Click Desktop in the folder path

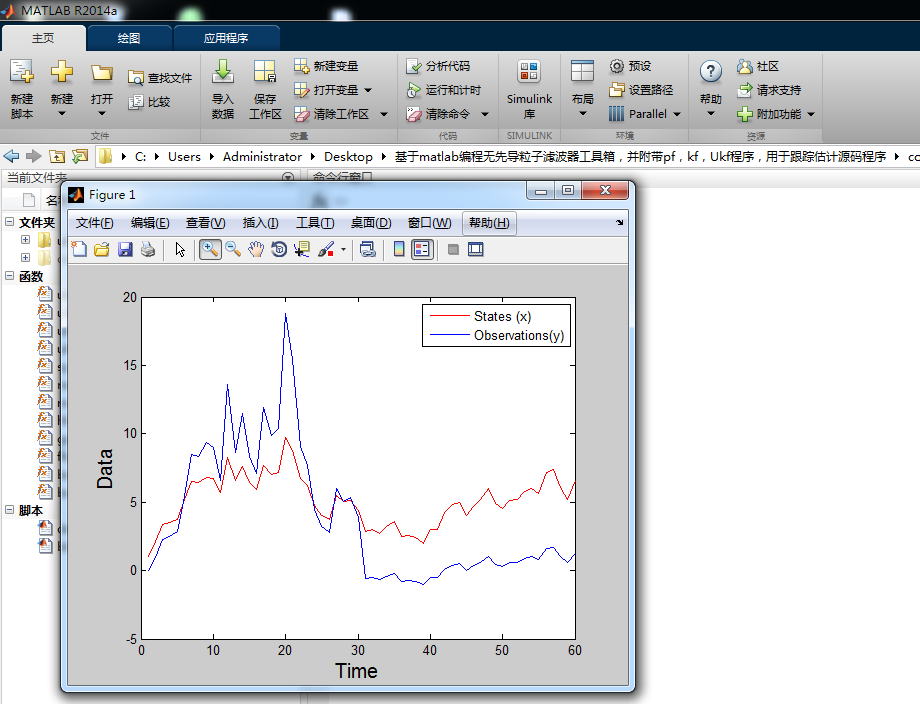click(349, 157)
